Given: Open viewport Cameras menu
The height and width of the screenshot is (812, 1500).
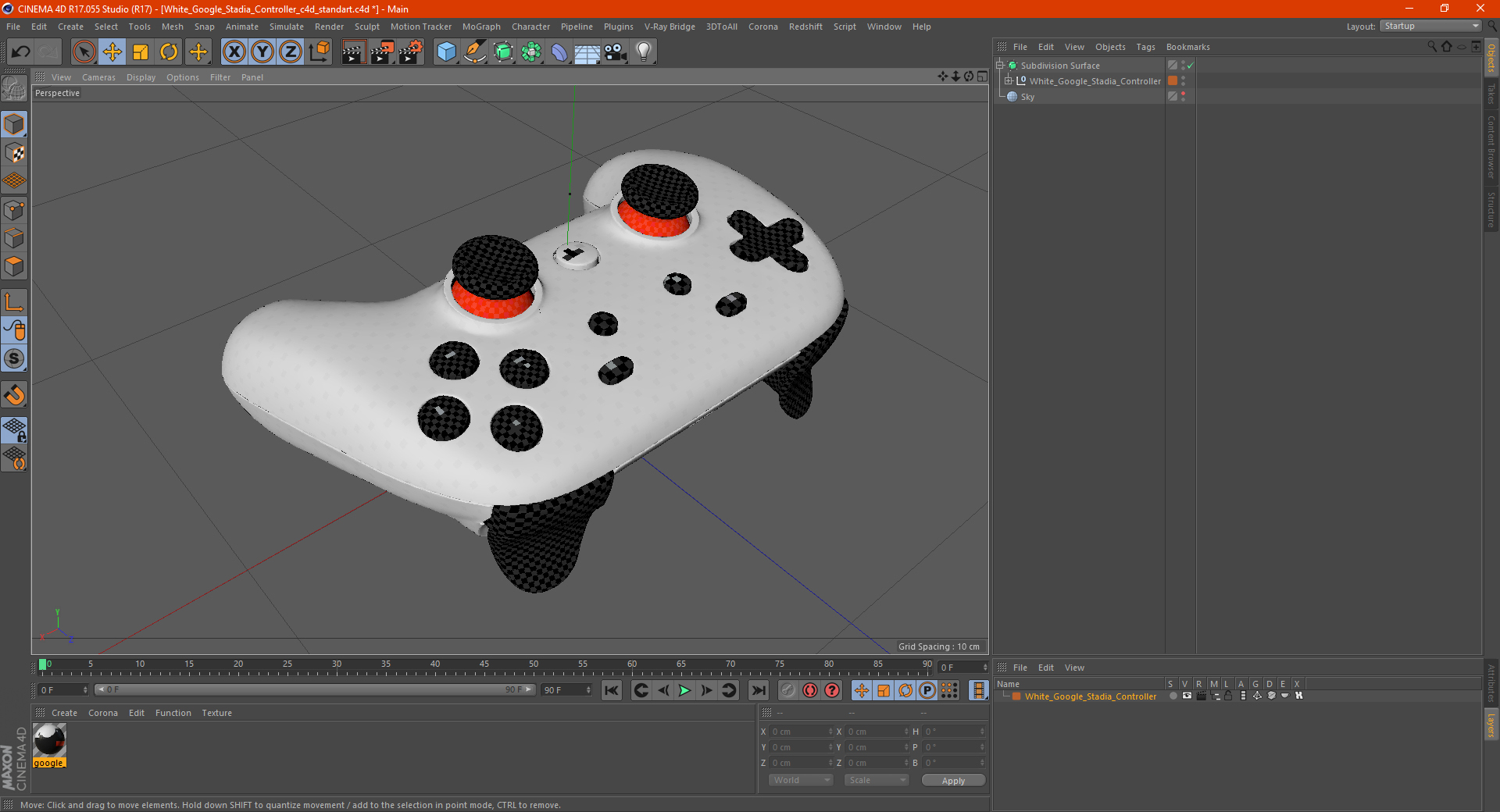Looking at the screenshot, I should coord(98,77).
